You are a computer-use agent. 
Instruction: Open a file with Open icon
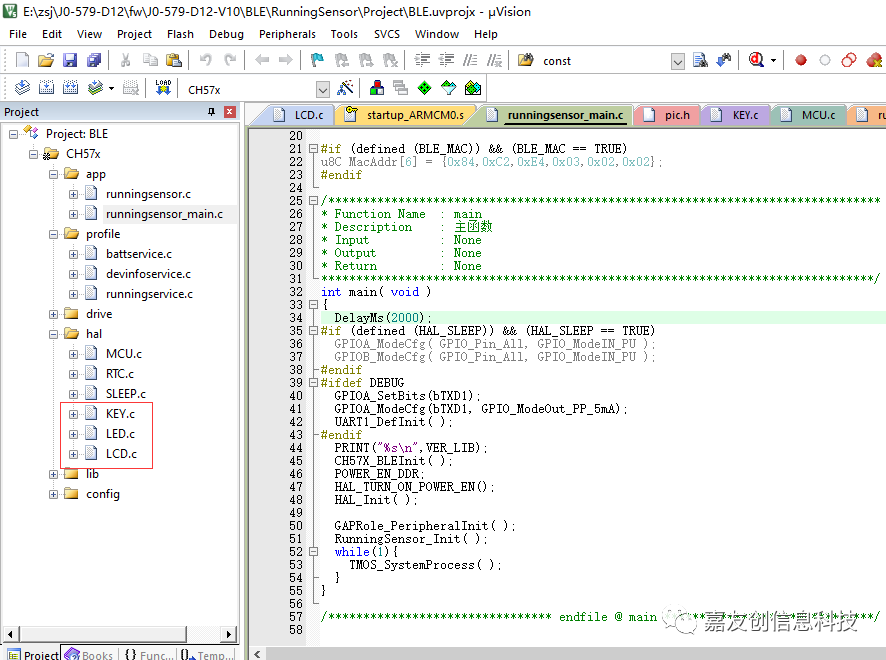pyautogui.click(x=46, y=60)
